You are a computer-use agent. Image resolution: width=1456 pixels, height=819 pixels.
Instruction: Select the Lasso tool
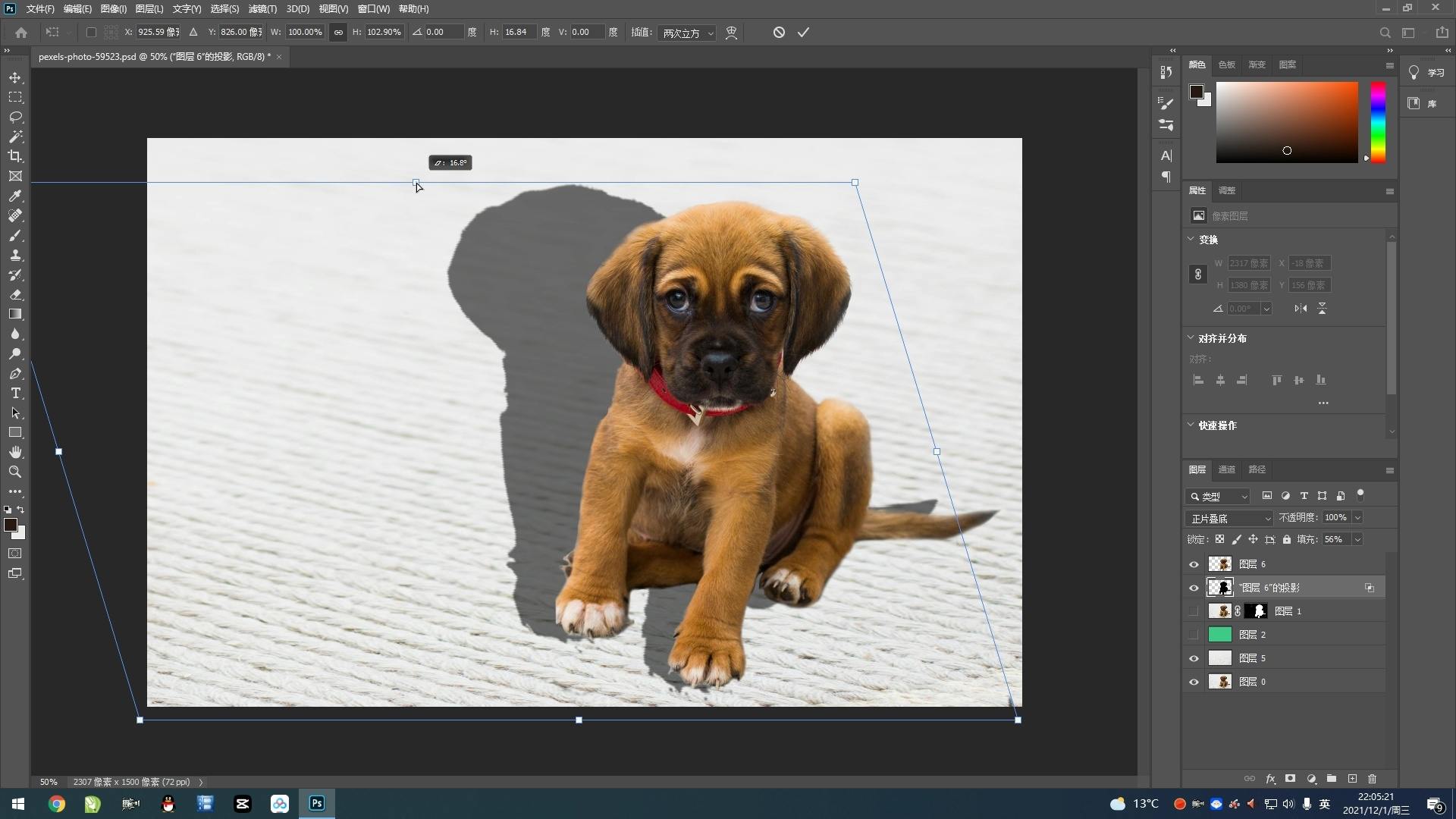(x=15, y=118)
